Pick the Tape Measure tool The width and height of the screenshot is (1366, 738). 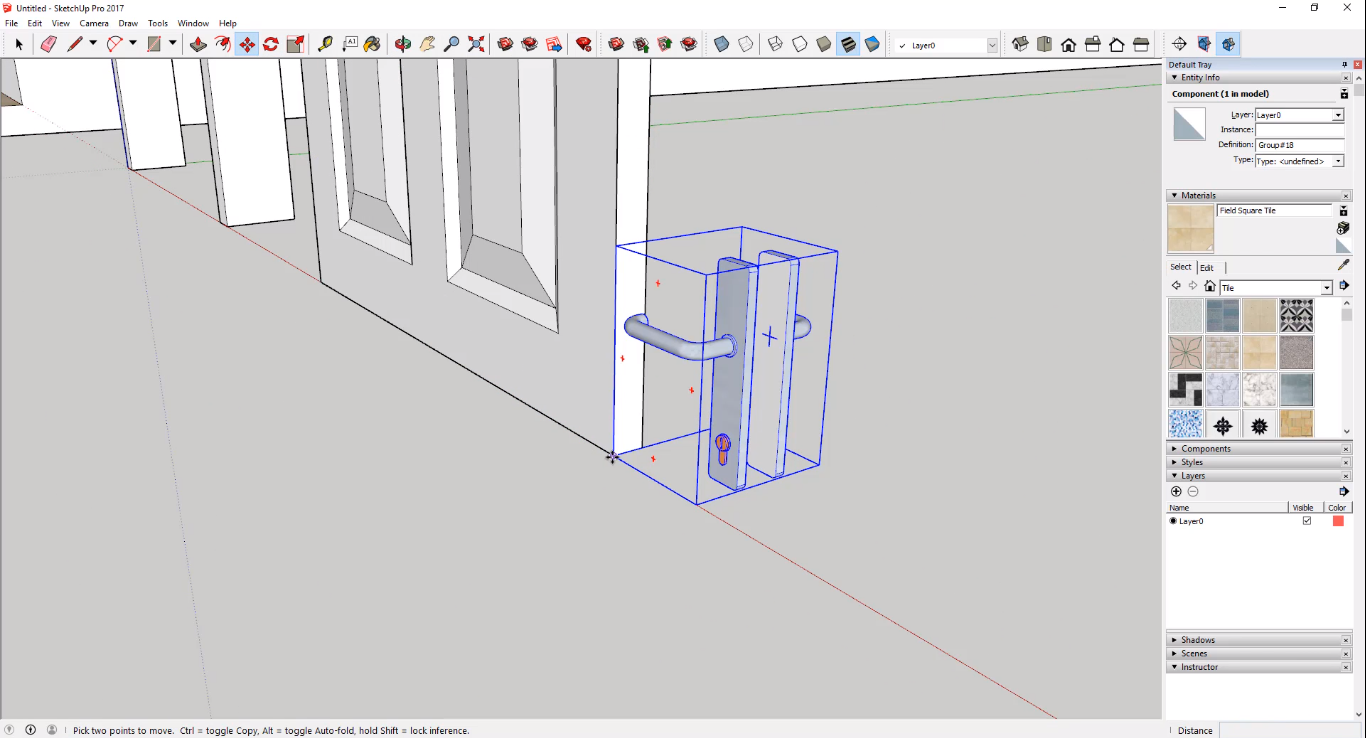click(x=325, y=44)
